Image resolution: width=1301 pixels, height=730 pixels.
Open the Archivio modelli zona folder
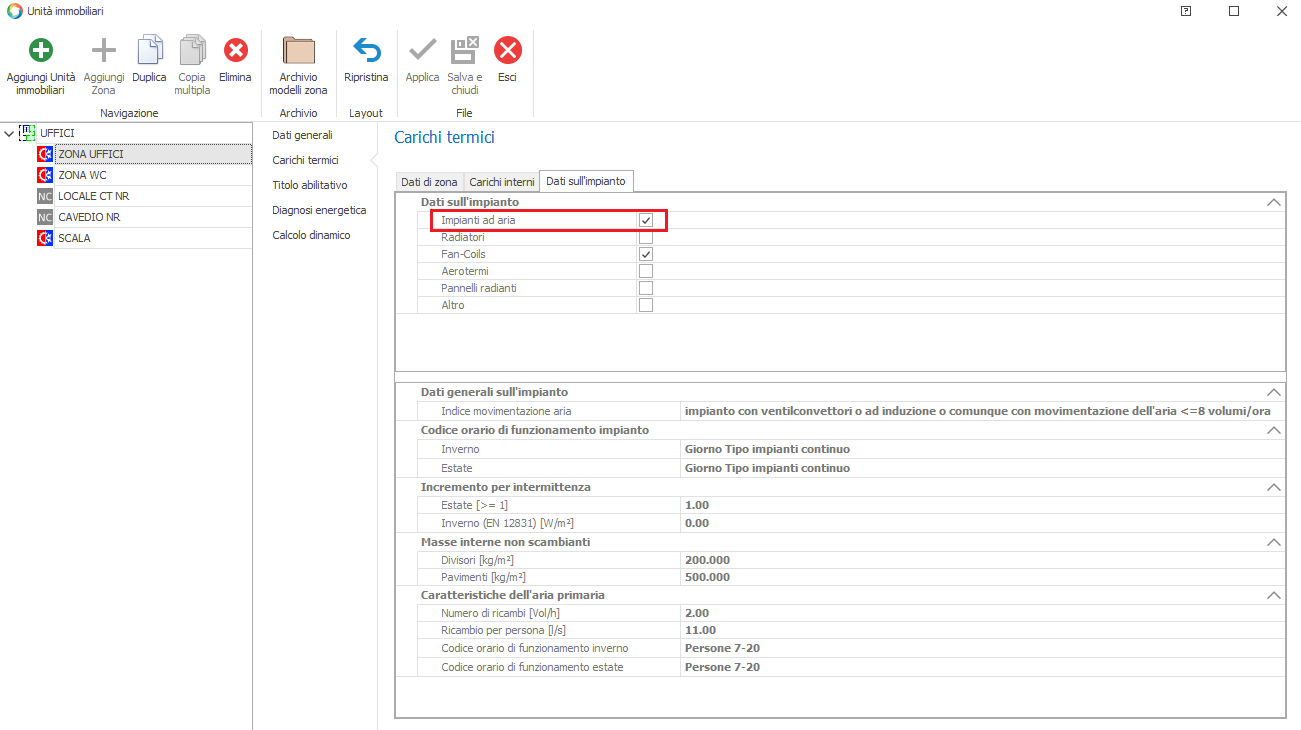click(298, 51)
